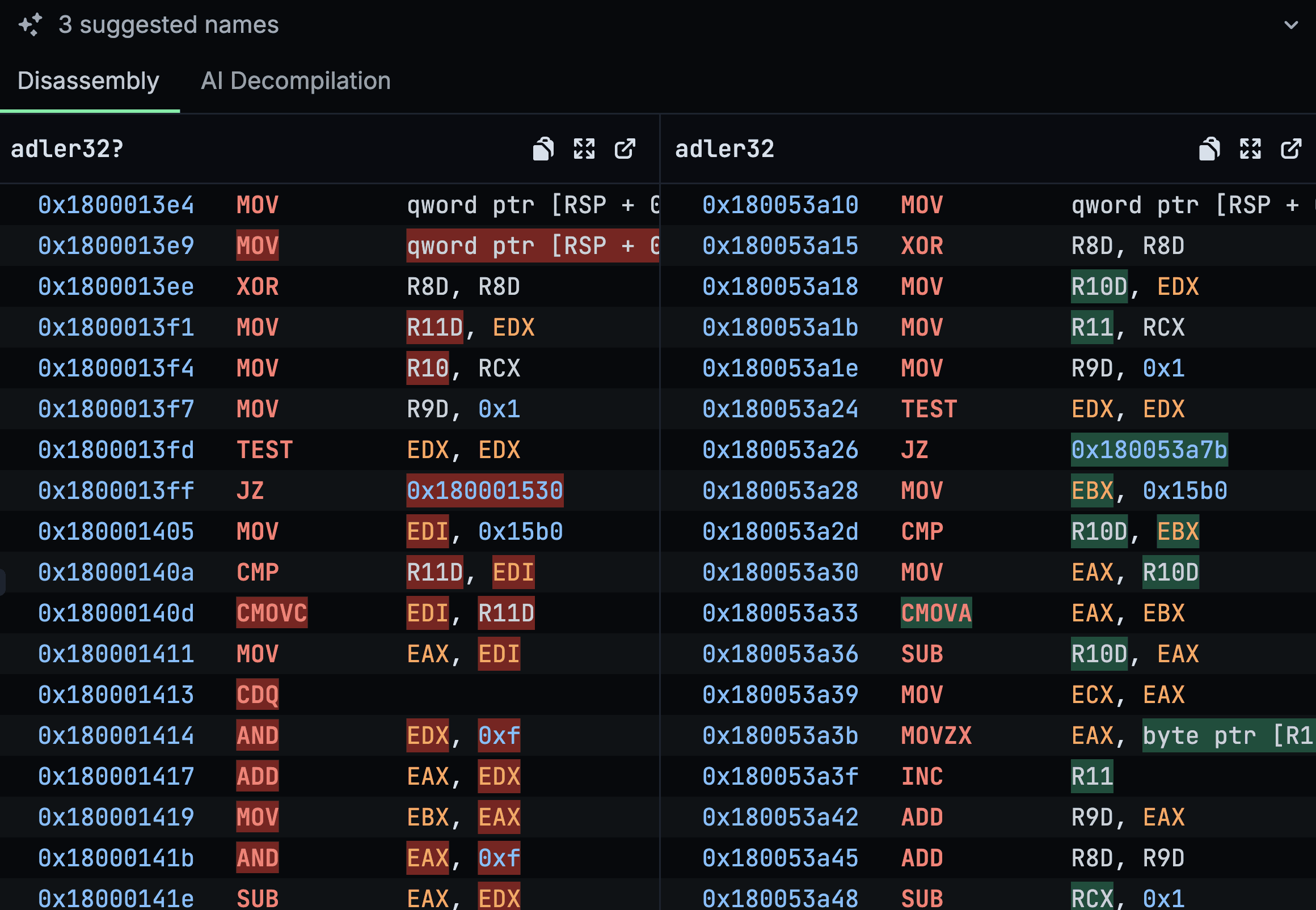Click address 0x180001419

(116, 818)
